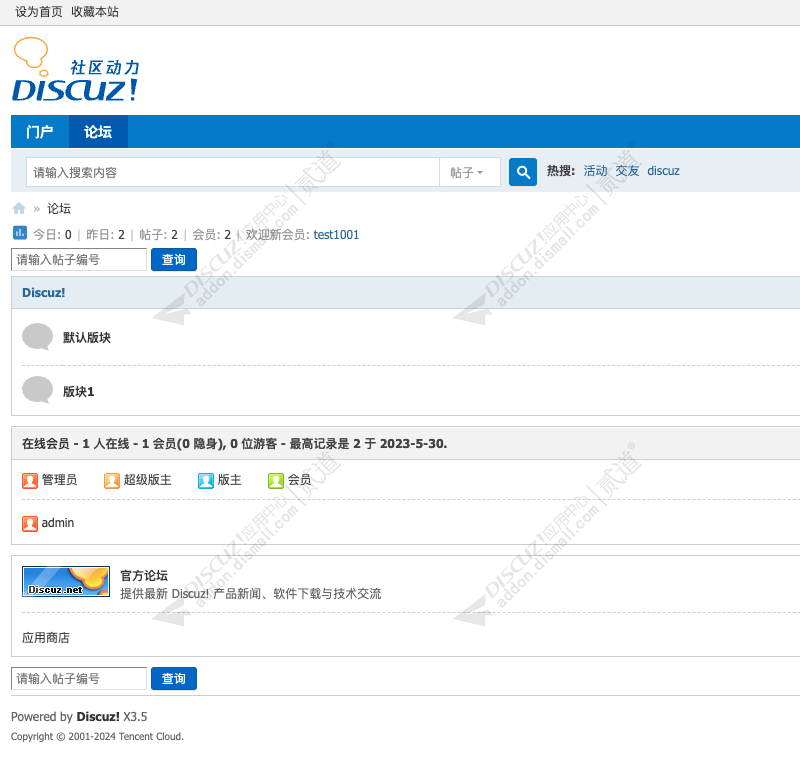Click the magnifier search button
The width and height of the screenshot is (800, 779).
[x=522, y=172]
